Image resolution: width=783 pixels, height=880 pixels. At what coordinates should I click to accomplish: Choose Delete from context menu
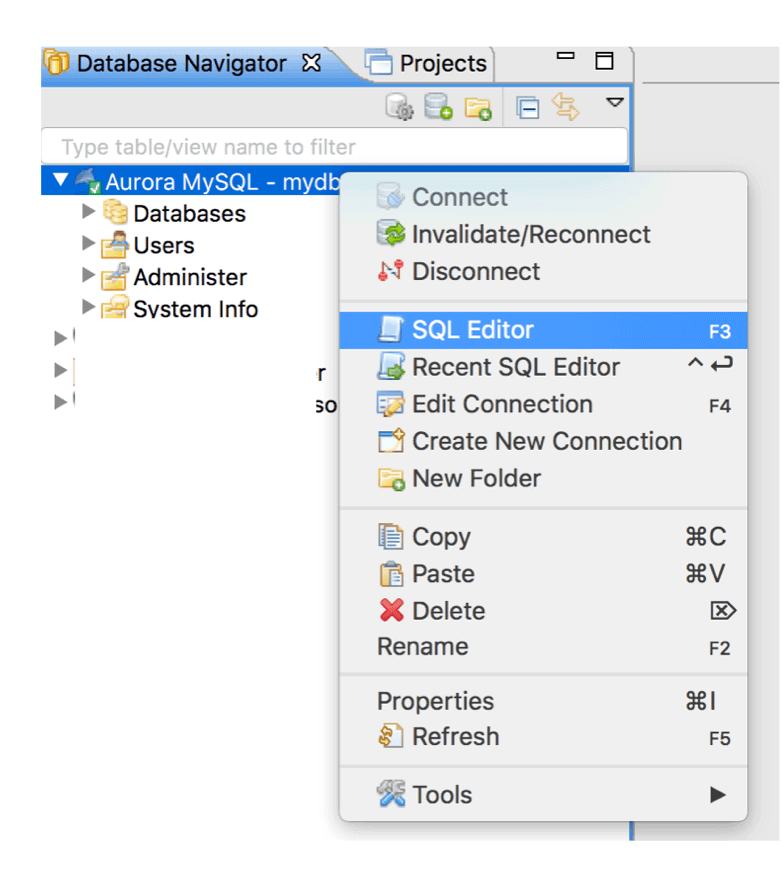coord(543,611)
